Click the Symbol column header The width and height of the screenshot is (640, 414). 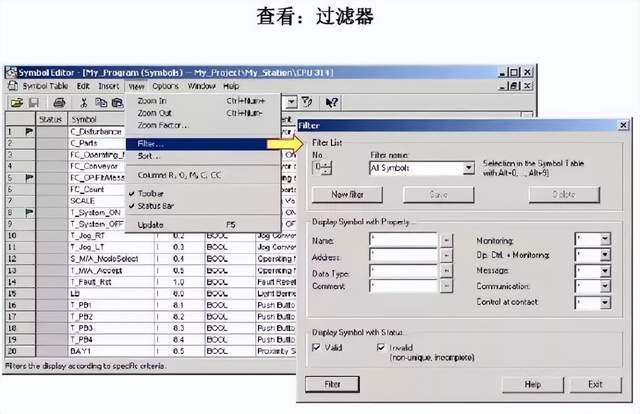97,119
